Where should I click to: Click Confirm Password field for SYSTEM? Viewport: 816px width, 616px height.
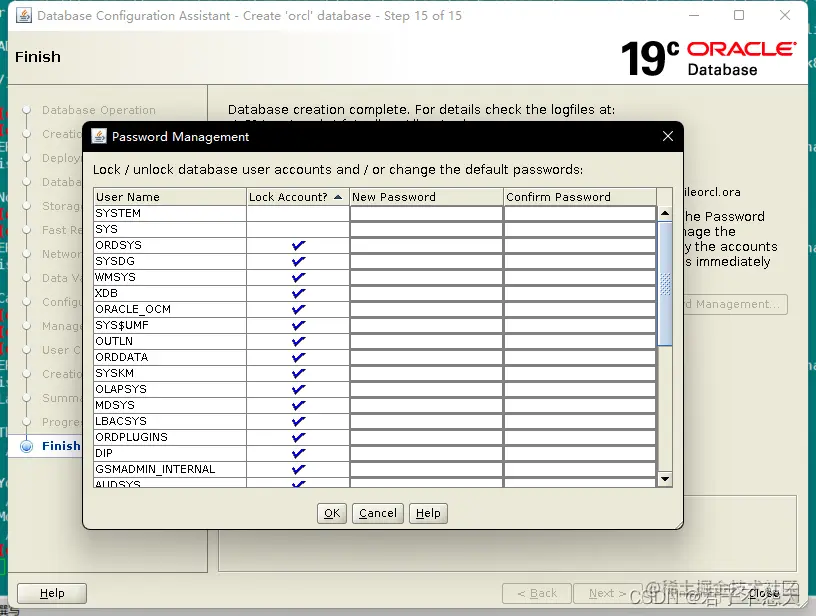coord(580,213)
